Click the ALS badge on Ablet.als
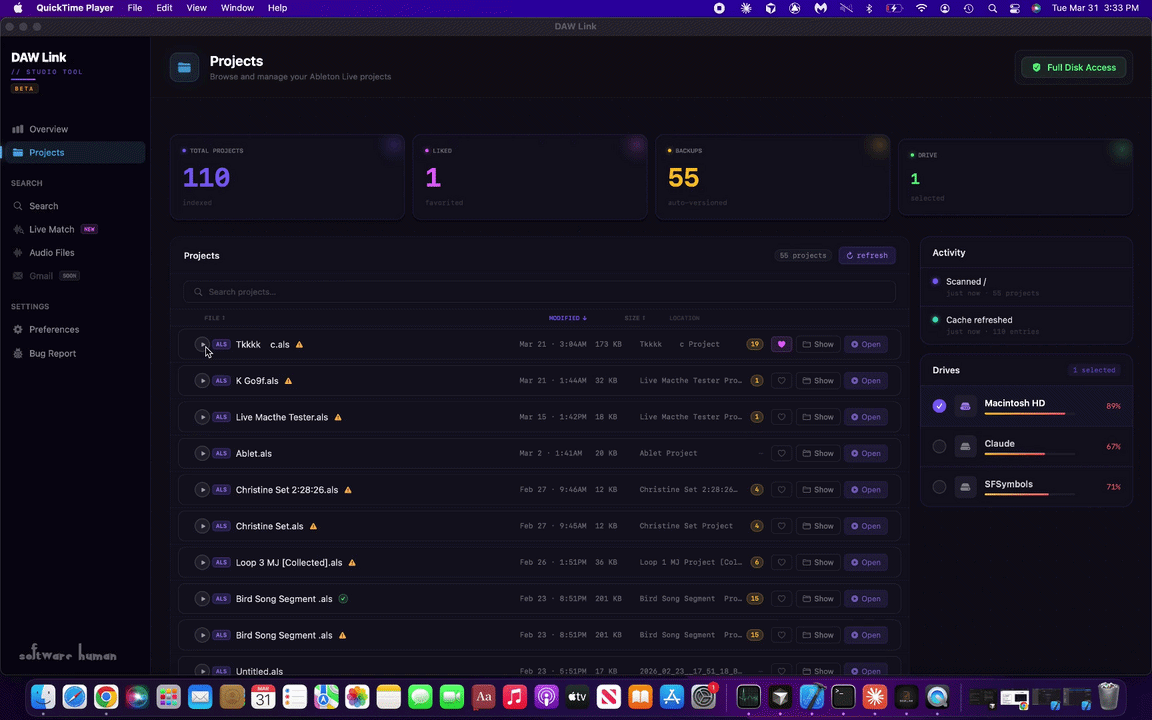The height and width of the screenshot is (720, 1152). coord(220,453)
